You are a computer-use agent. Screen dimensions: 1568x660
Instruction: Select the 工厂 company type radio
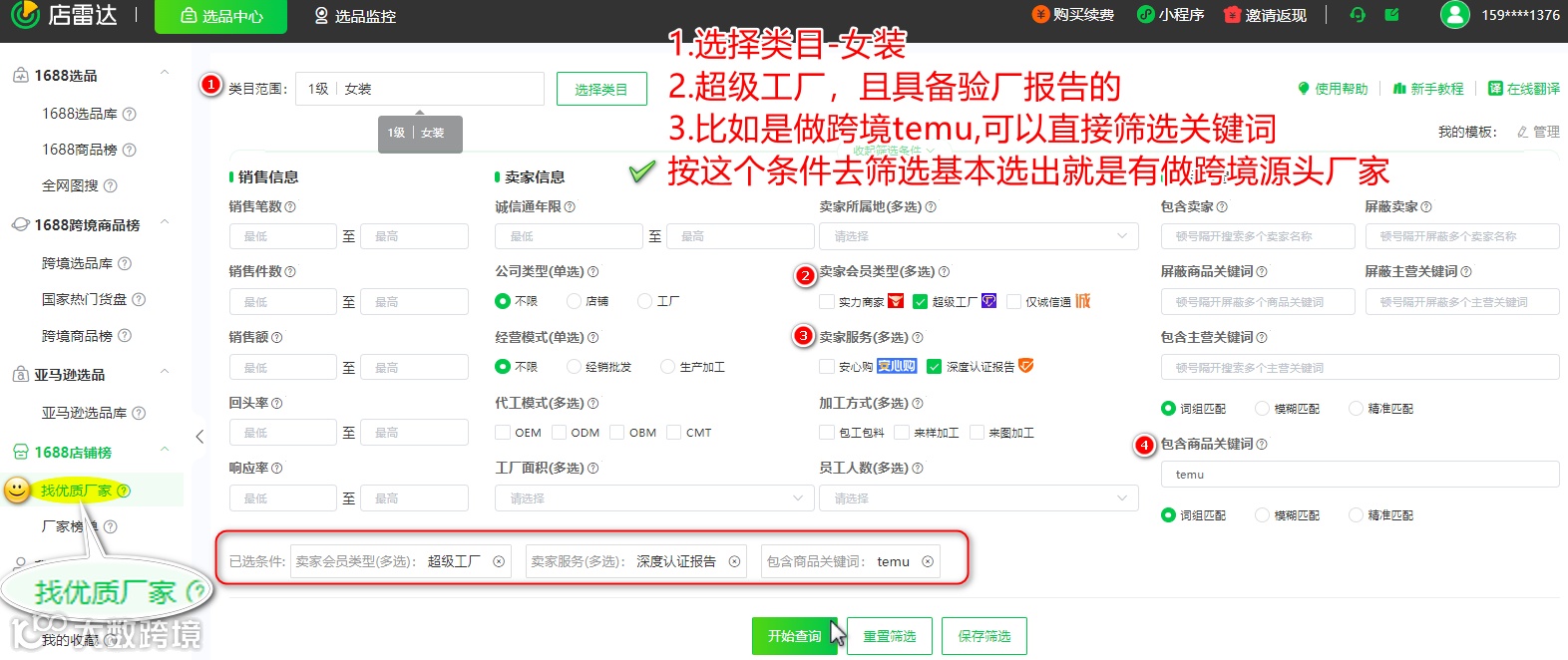(x=645, y=301)
